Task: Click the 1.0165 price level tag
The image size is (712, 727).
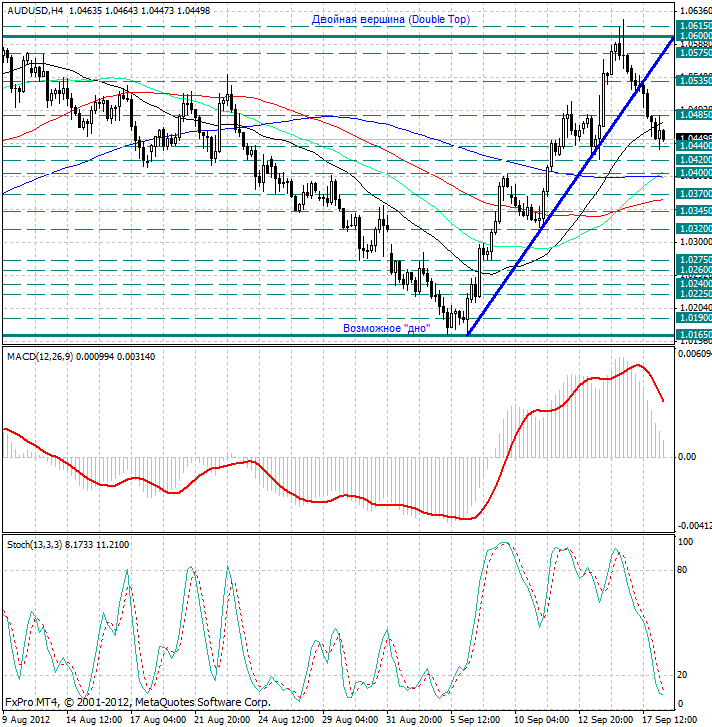Action: [693, 334]
